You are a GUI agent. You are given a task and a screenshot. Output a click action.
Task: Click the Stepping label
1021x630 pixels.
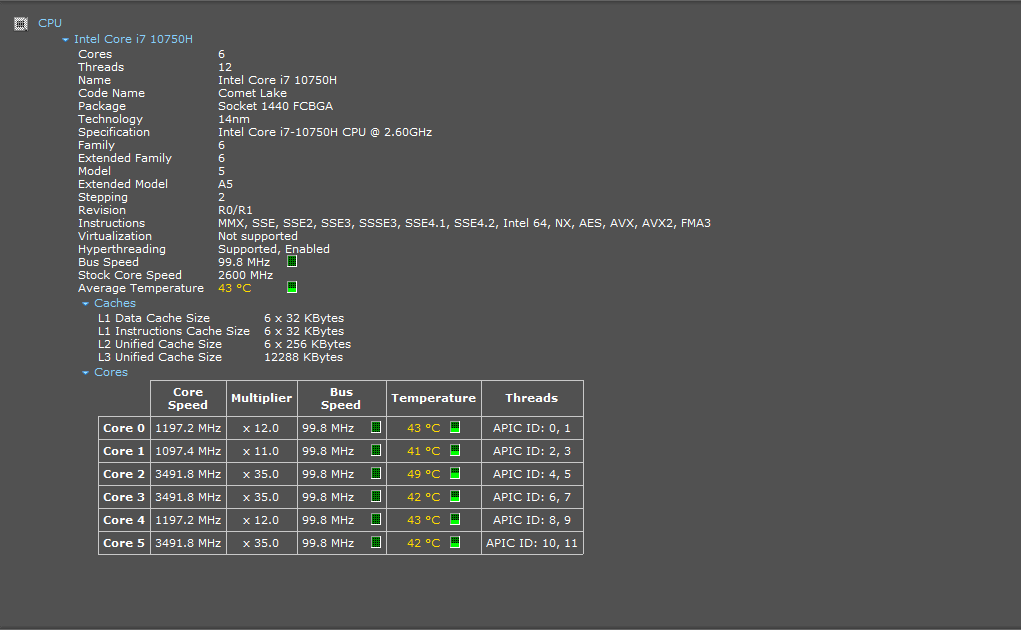[x=103, y=197]
